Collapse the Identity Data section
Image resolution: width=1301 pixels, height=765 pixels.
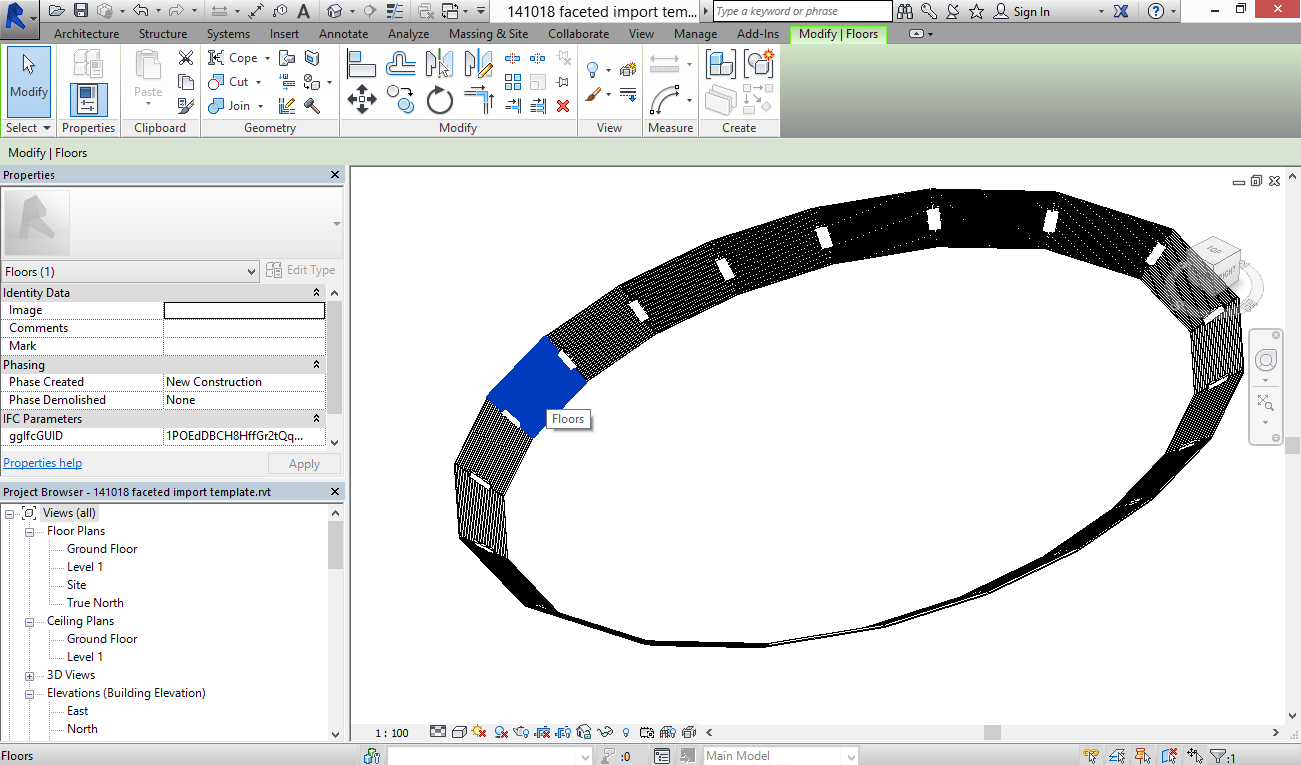317,293
